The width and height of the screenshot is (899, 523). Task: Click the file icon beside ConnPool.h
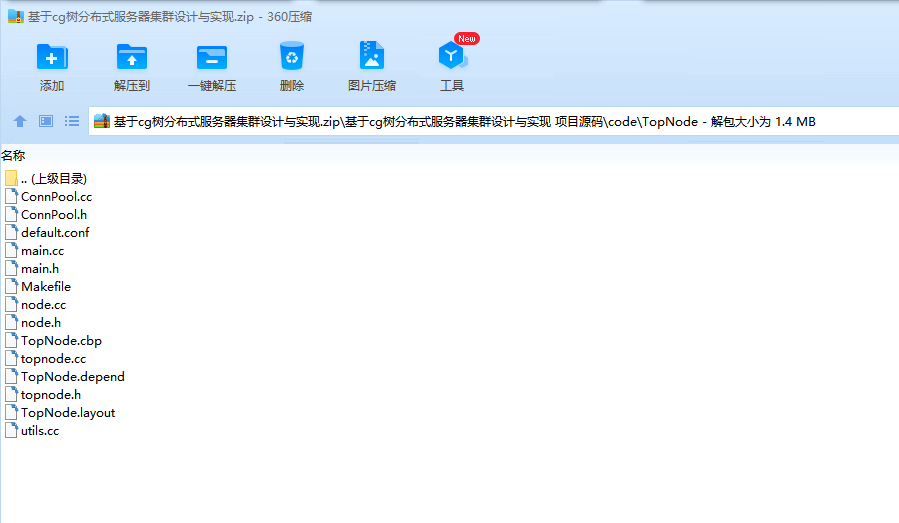[11, 214]
